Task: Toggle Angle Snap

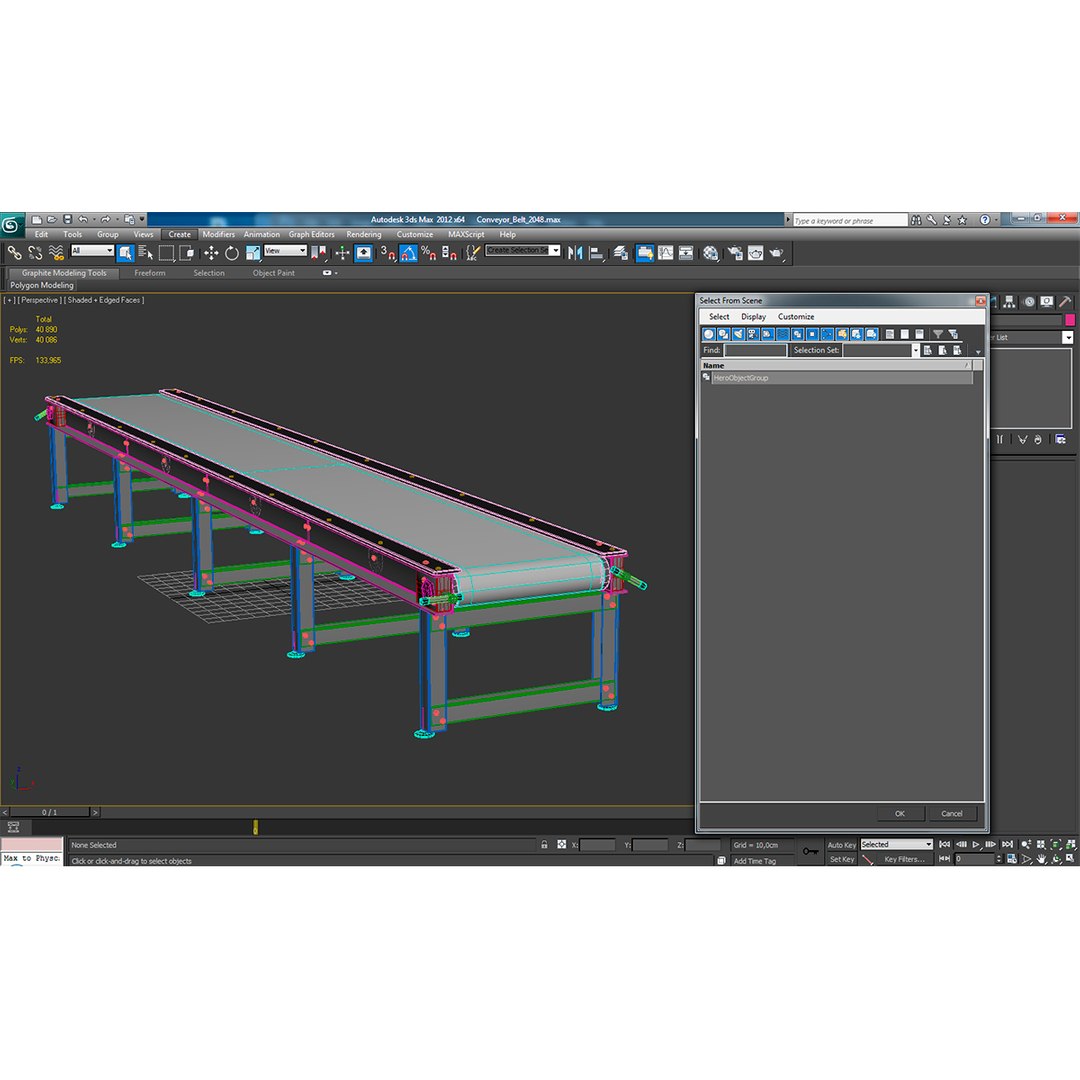Action: coord(408,253)
